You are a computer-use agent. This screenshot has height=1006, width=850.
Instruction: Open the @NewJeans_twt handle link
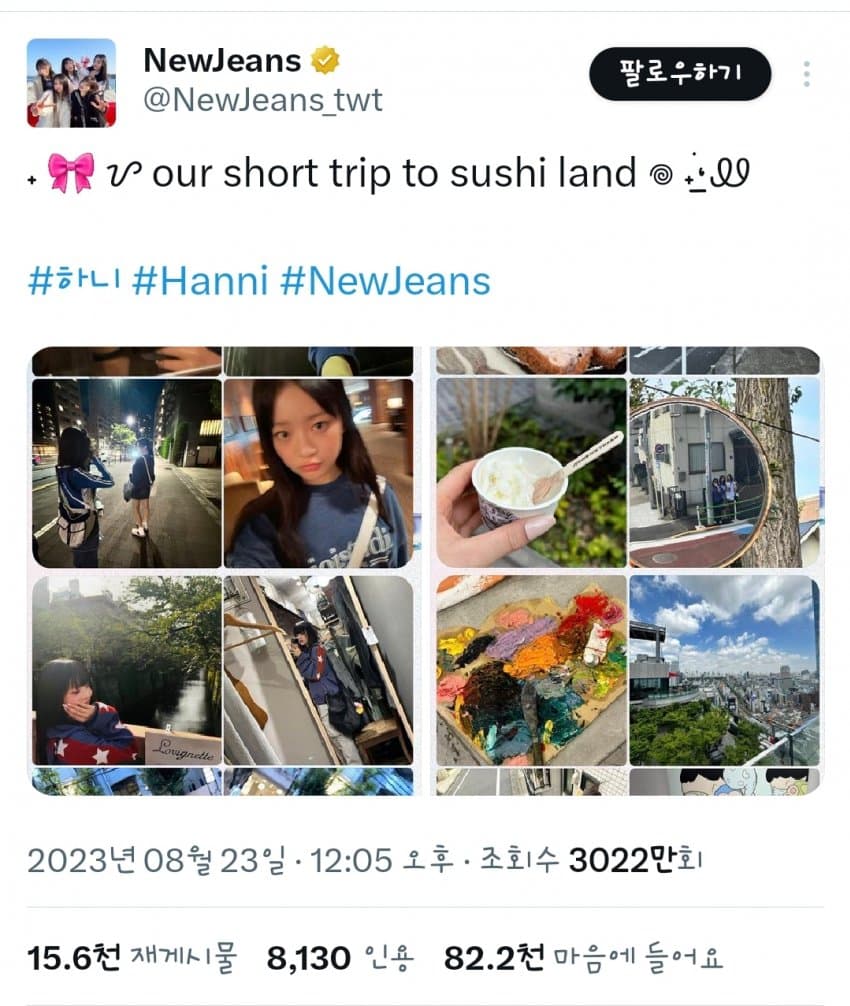pos(263,100)
